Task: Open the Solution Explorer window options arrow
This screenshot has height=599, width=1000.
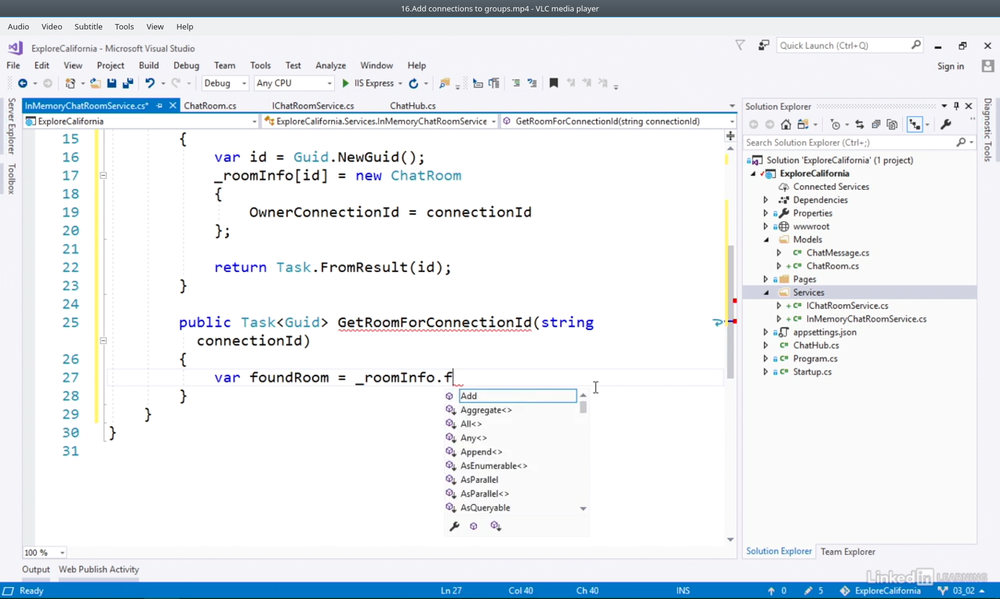Action: (x=944, y=106)
